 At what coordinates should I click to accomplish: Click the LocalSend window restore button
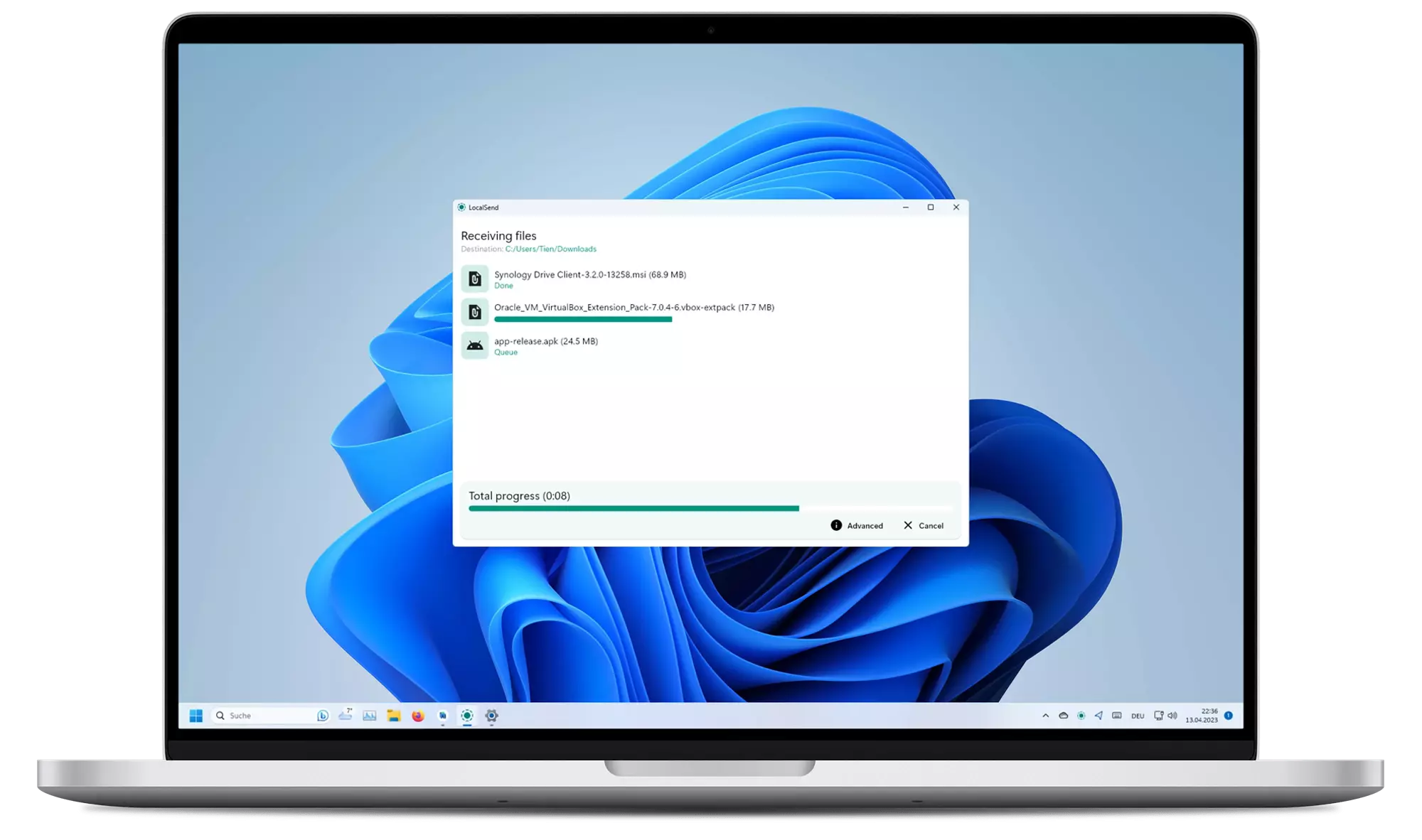pos(930,206)
